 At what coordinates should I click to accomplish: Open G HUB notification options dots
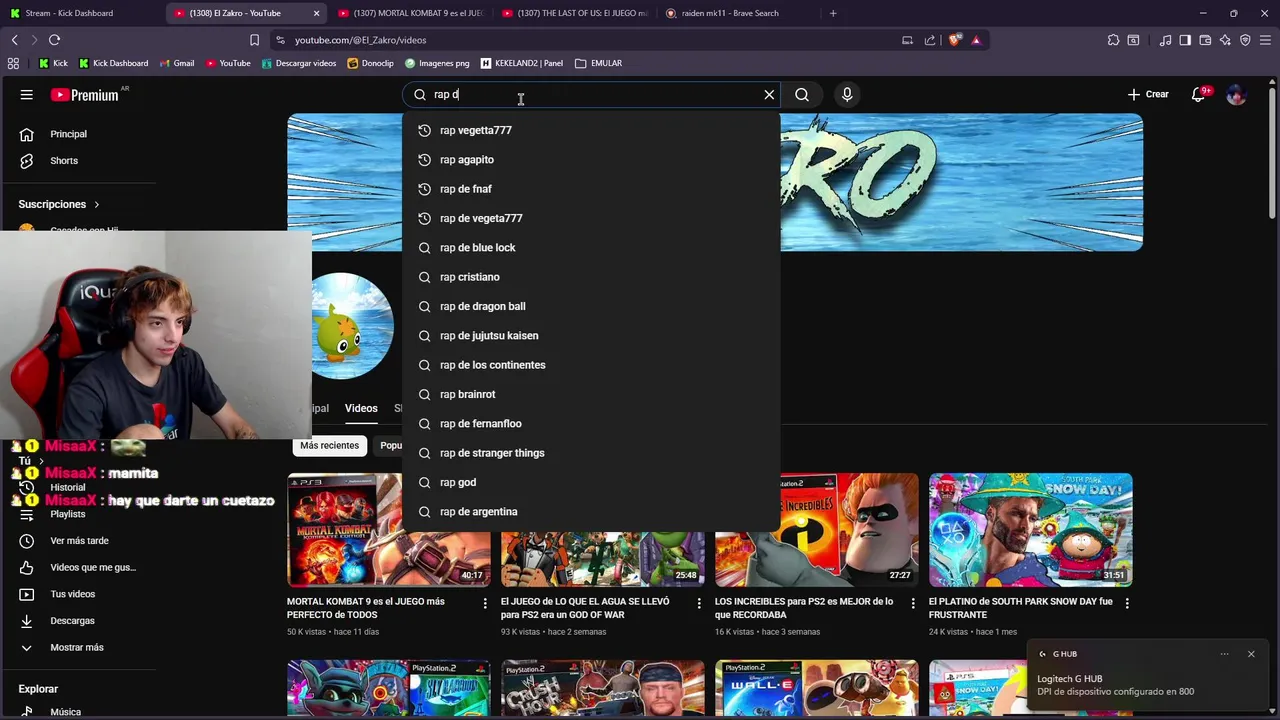coord(1224,654)
